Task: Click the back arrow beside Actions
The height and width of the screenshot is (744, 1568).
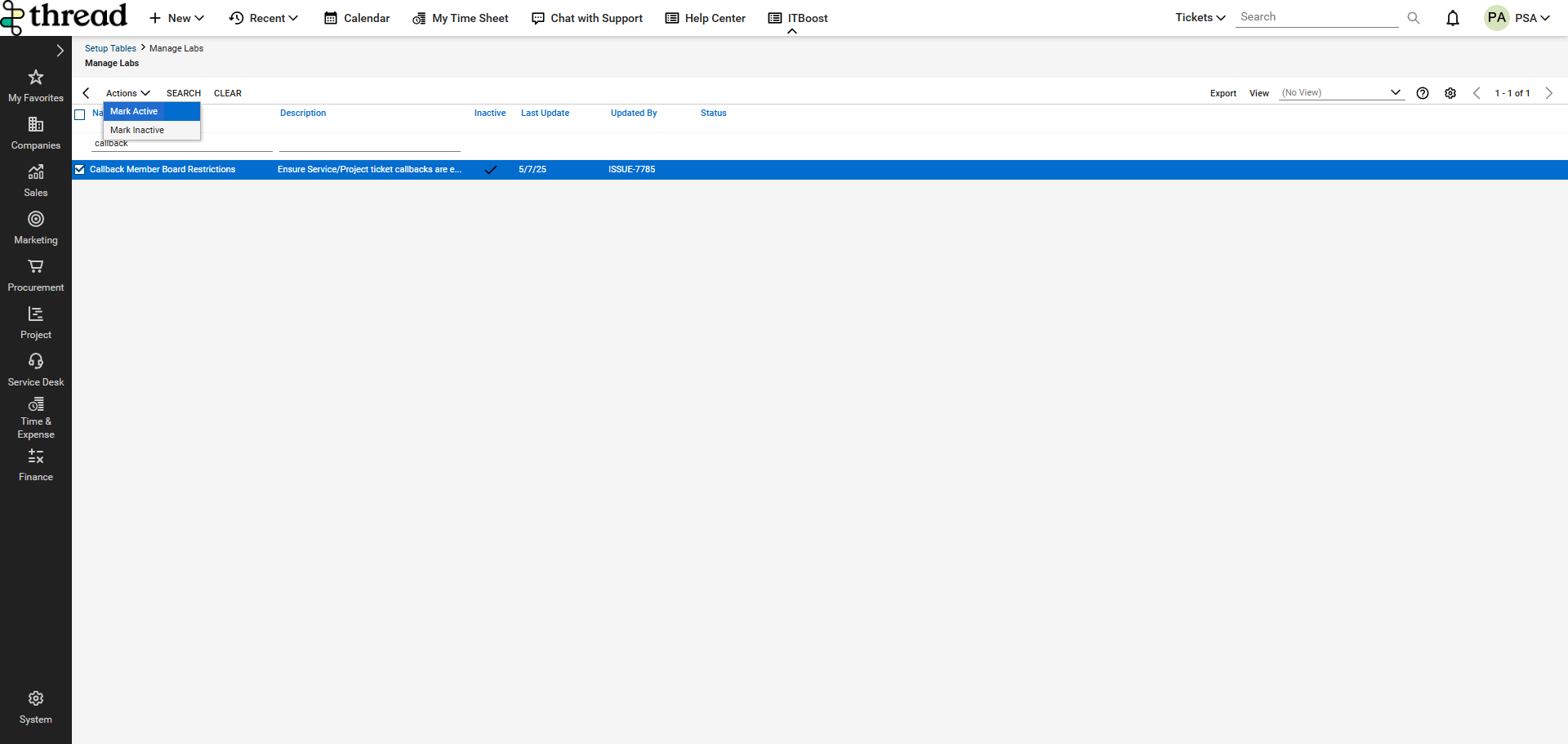Action: (x=87, y=93)
